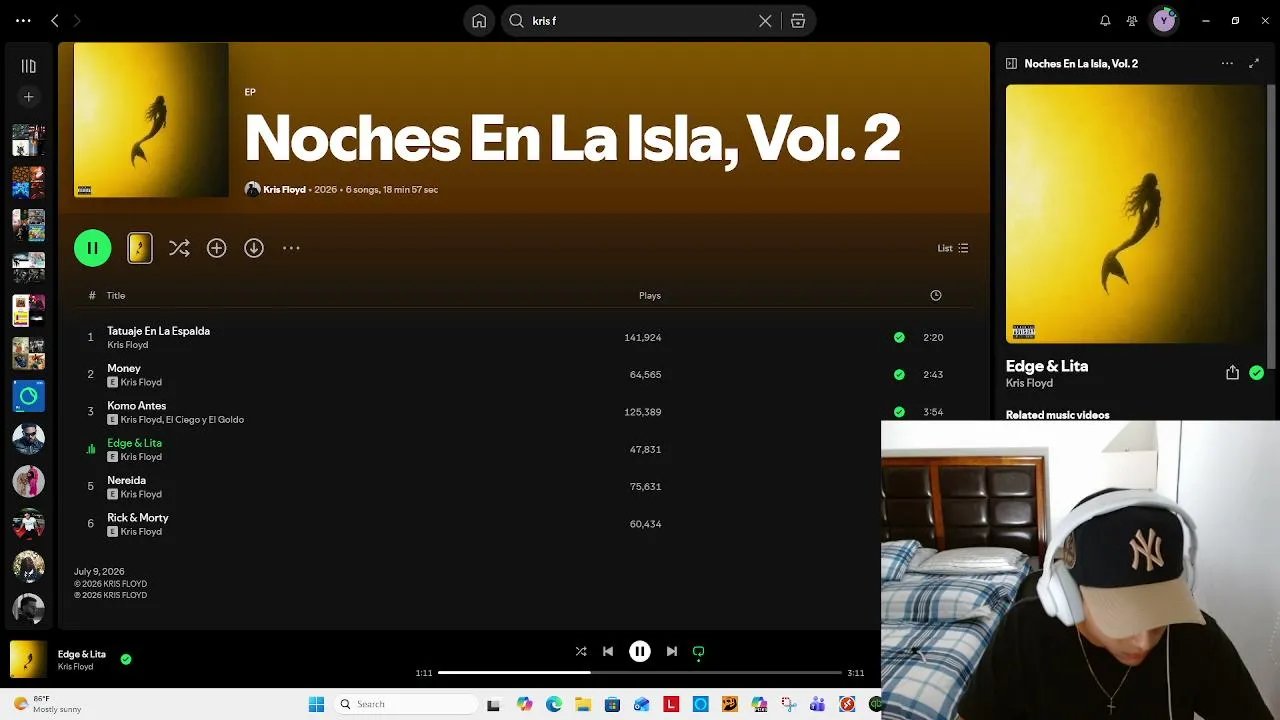Show the Friend Activity panel

point(1132,20)
